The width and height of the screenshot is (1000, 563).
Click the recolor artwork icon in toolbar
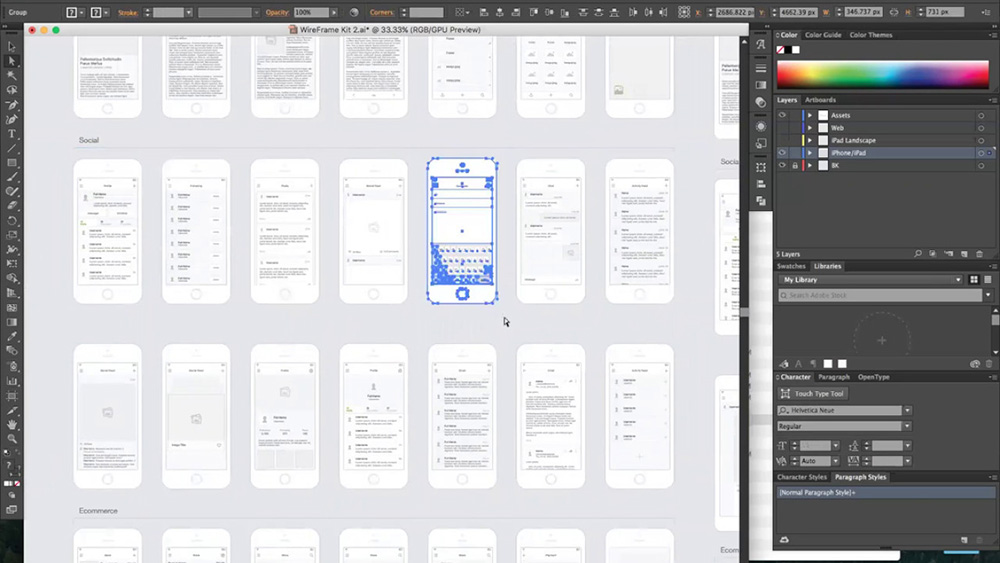tap(354, 12)
